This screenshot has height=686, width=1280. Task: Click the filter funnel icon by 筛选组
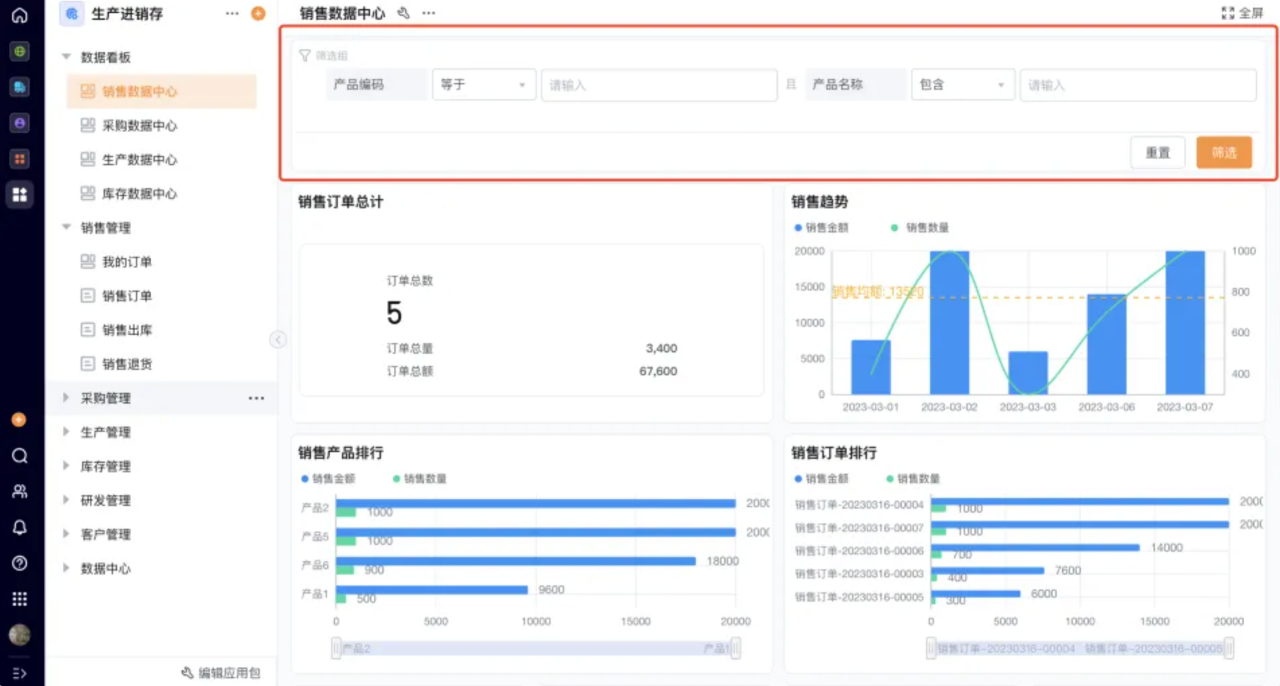tap(305, 56)
